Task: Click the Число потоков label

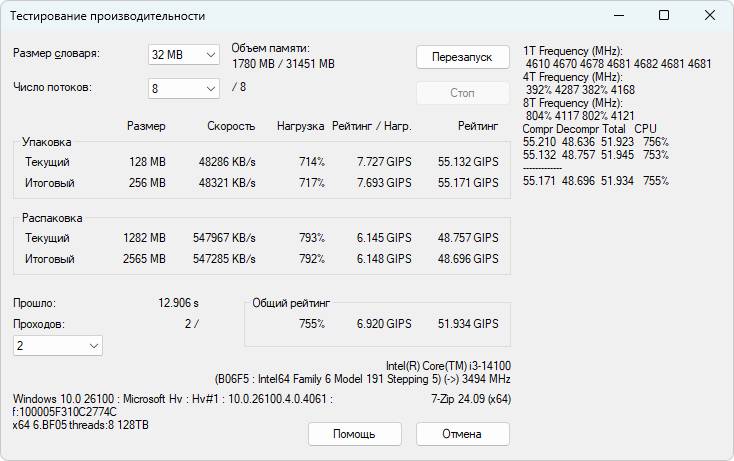Action: pyautogui.click(x=53, y=87)
